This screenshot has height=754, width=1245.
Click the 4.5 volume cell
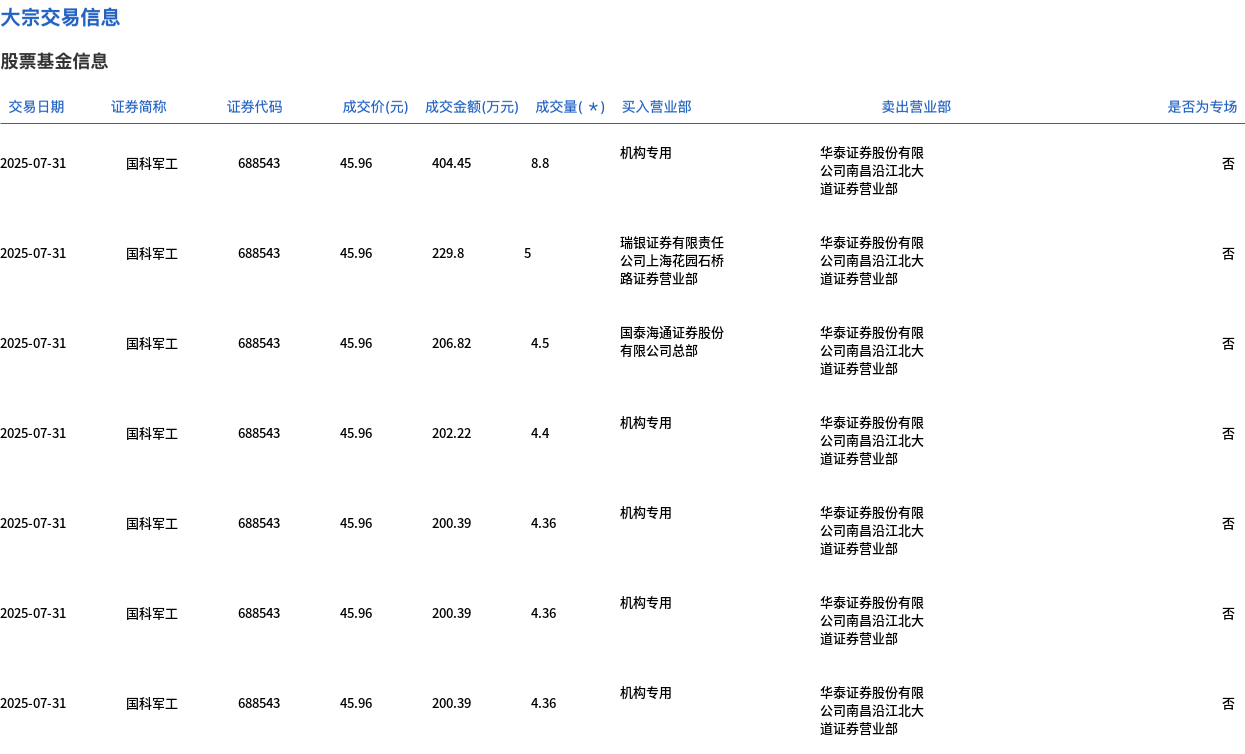coord(540,343)
